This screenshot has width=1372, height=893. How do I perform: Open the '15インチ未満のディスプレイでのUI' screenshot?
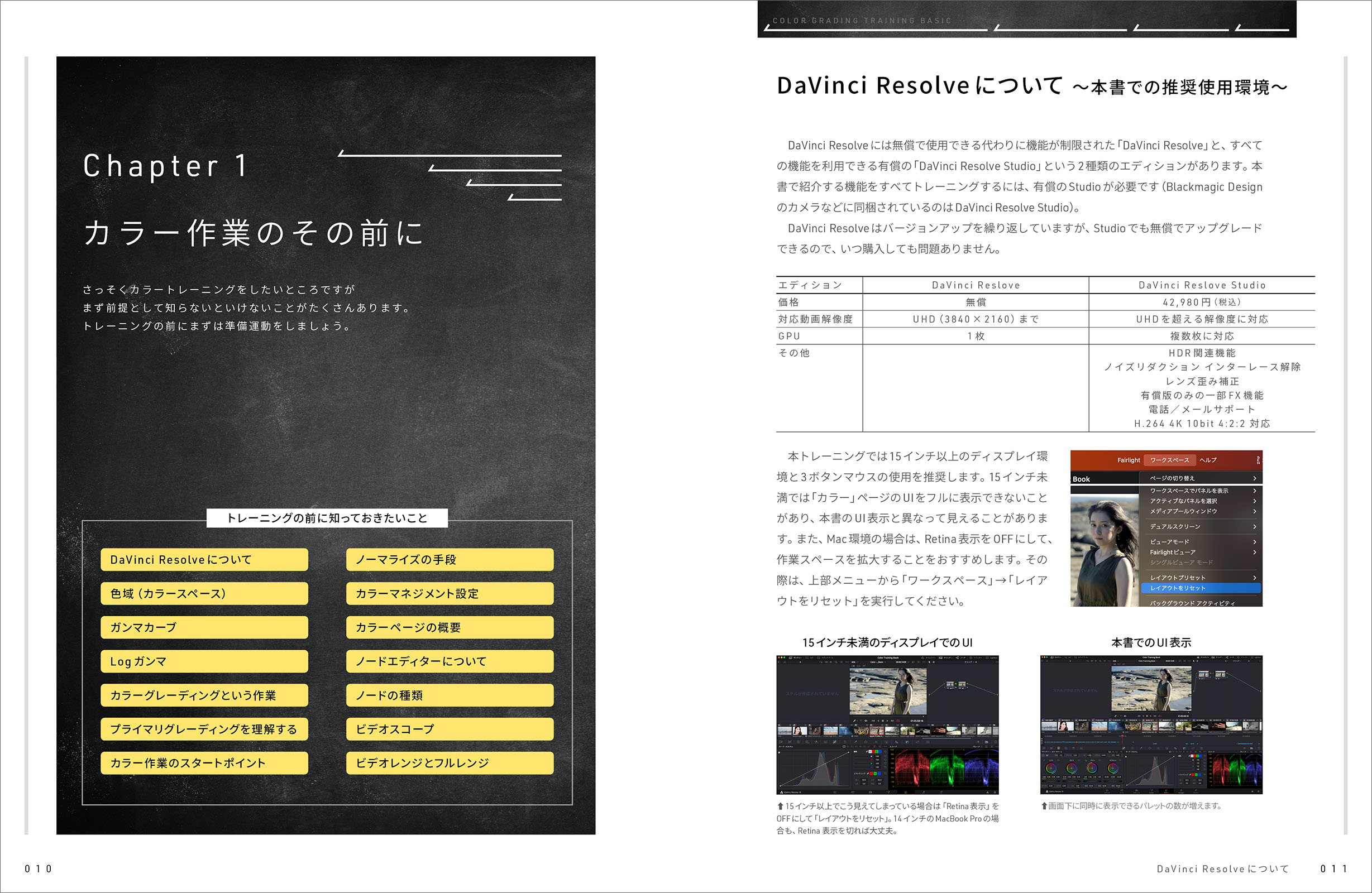tap(887, 725)
